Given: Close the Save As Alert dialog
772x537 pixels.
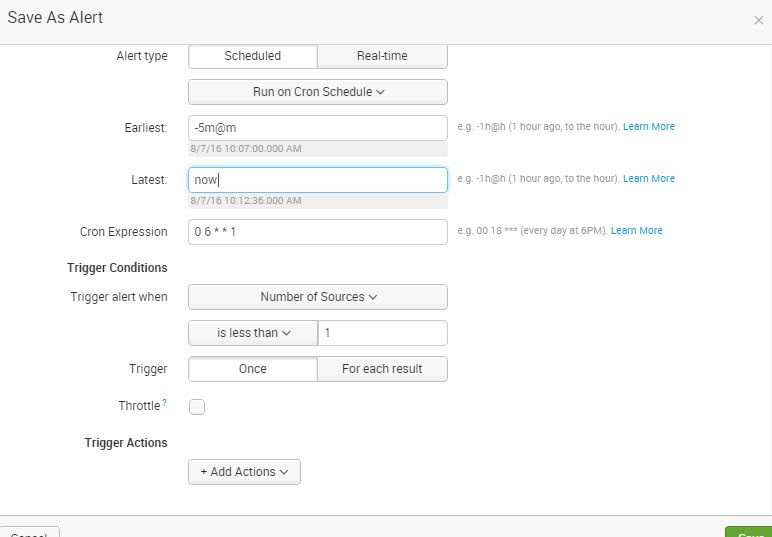Looking at the screenshot, I should tap(758, 20).
